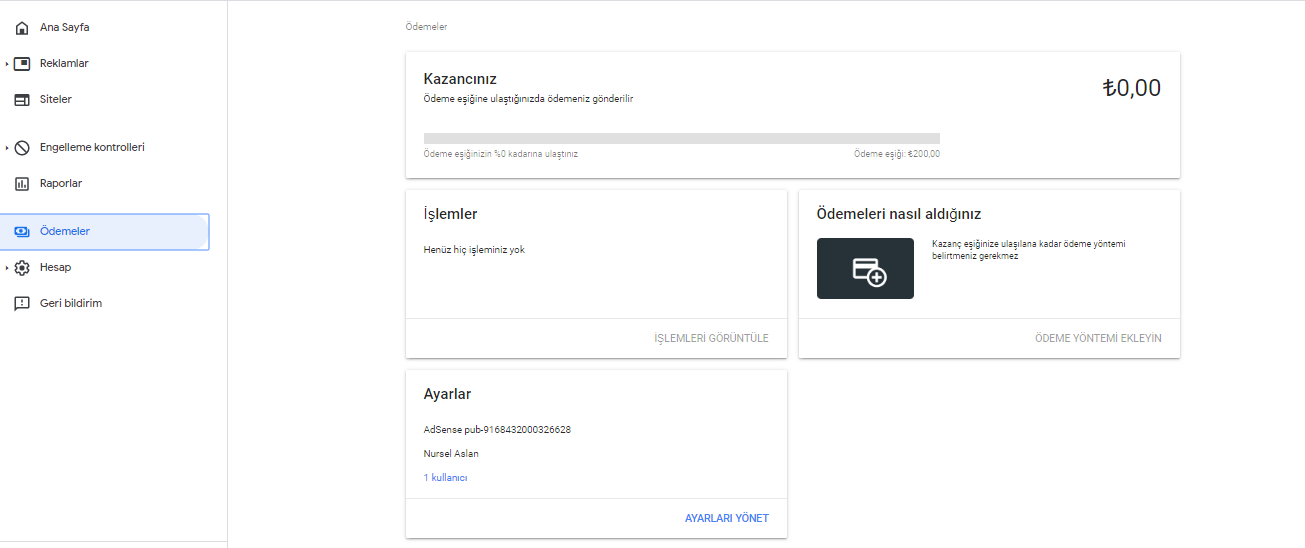Expand the Engelleme kontrolleri section arrow

tap(6, 148)
